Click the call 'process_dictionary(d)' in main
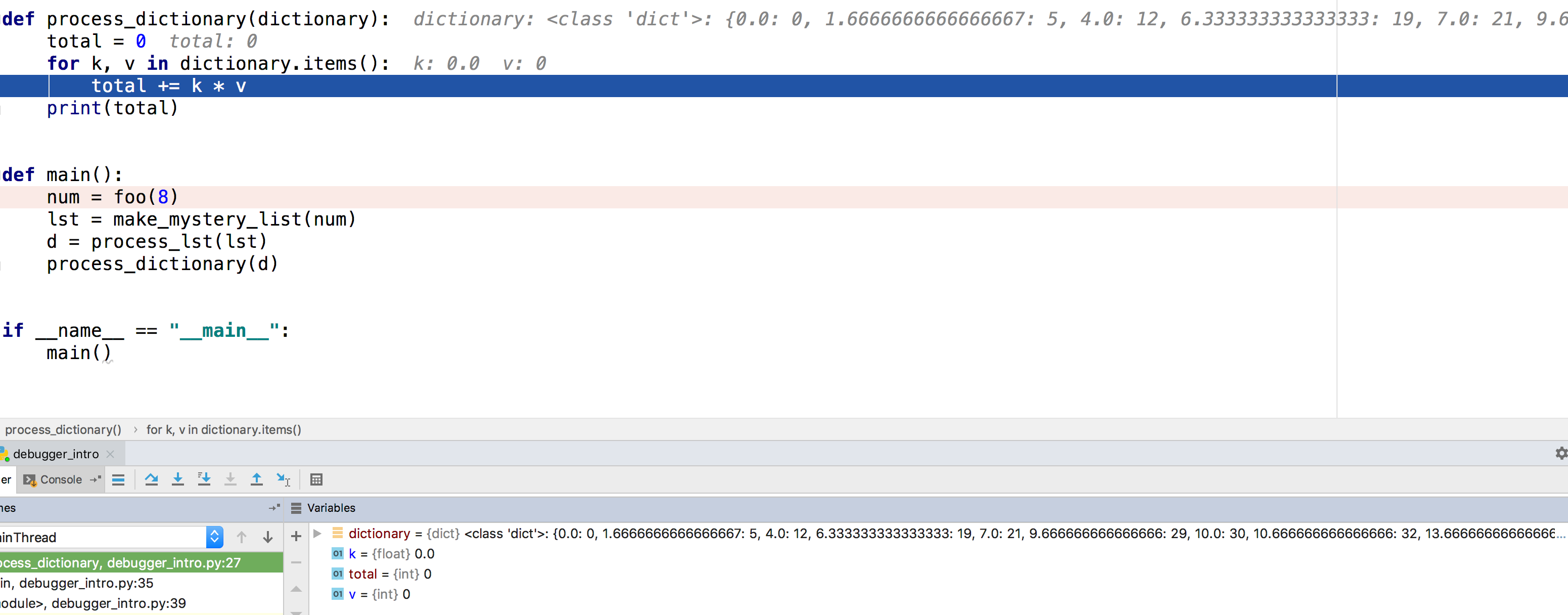The image size is (1568, 615). click(x=163, y=263)
